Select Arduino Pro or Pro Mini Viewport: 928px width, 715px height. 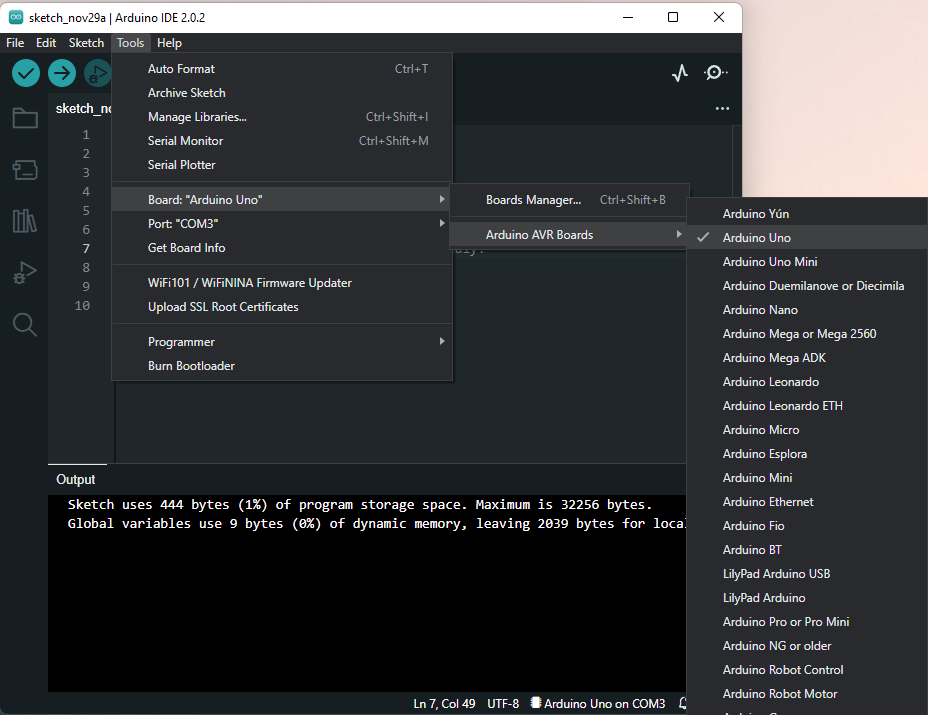pos(807,621)
